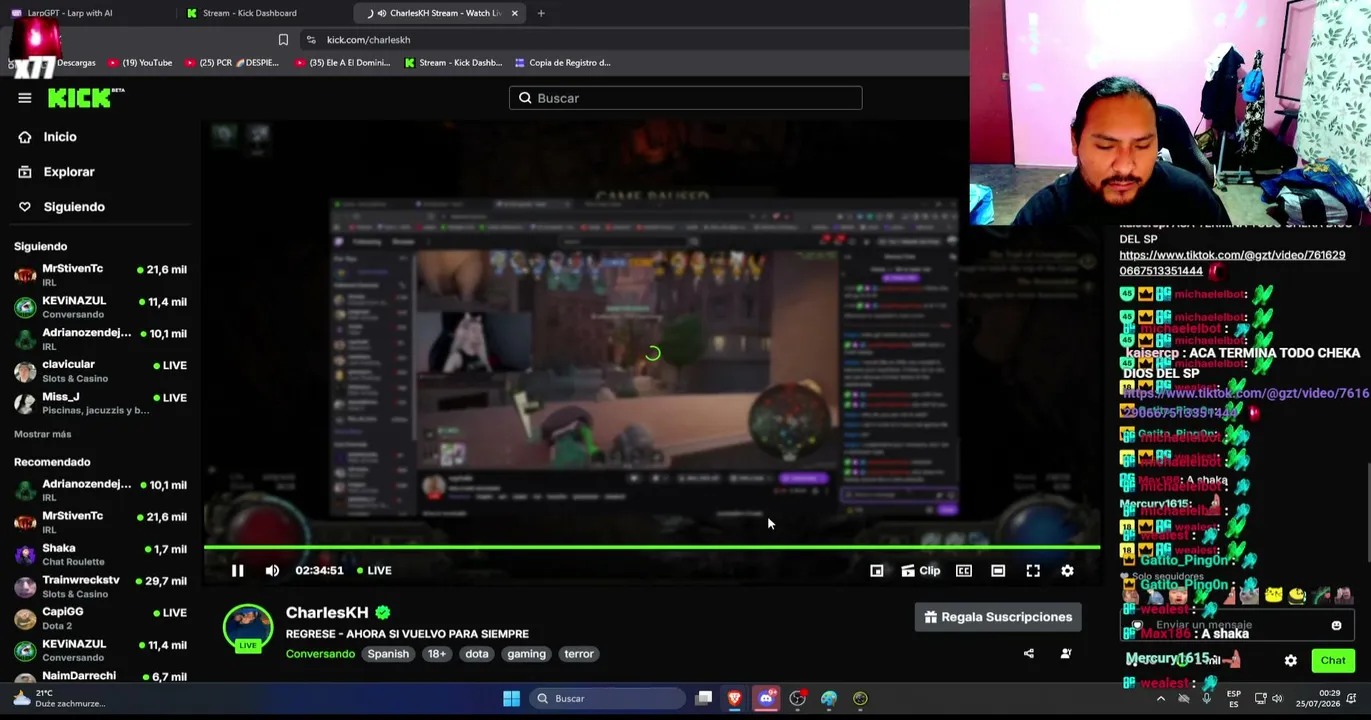Image resolution: width=1371 pixels, height=720 pixels.
Task: Select the 18+ tag
Action: (437, 654)
